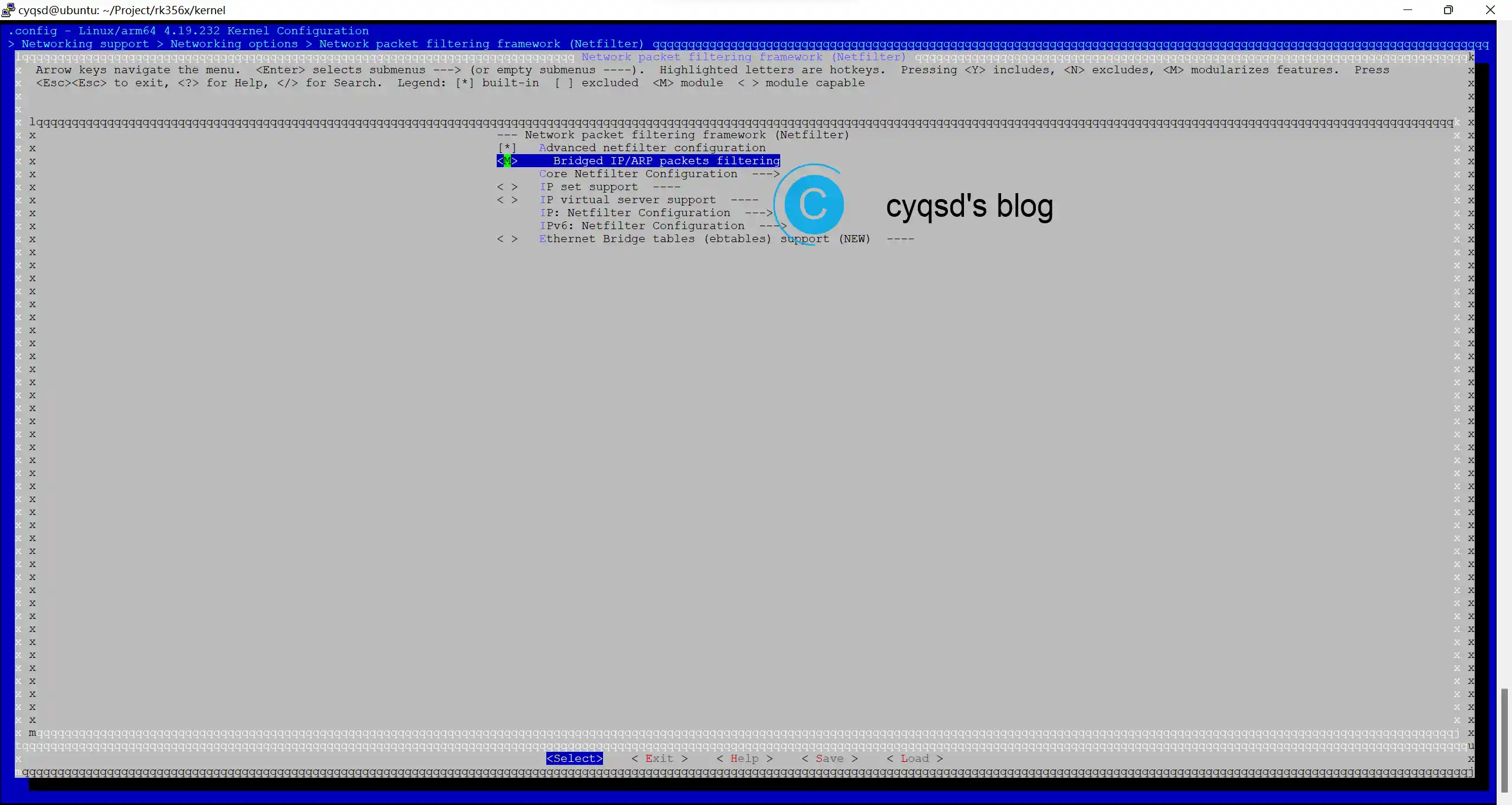Close the terminal window
The width and height of the screenshot is (1512, 805).
1490,10
